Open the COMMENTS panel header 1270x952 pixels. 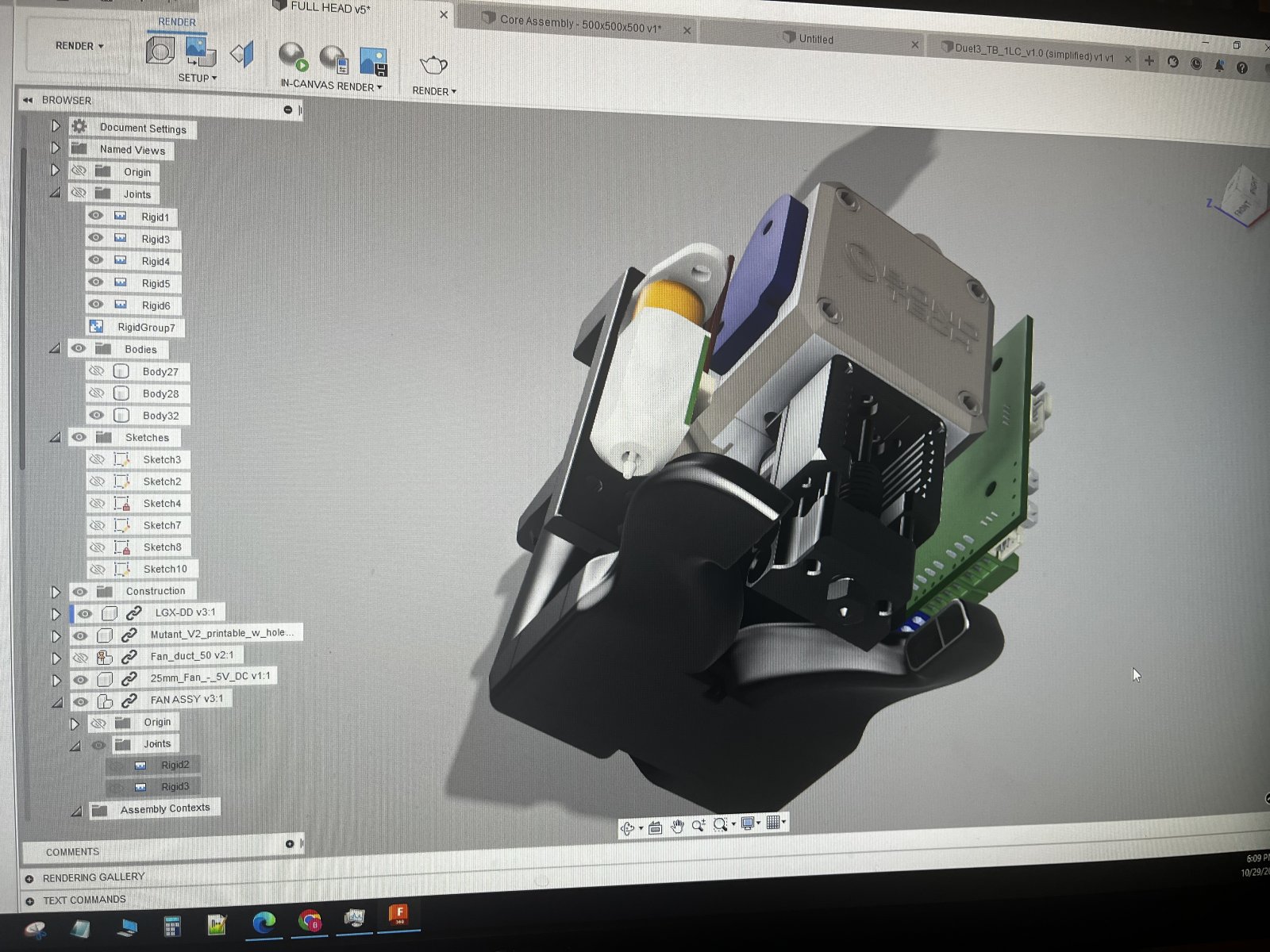coord(72,851)
